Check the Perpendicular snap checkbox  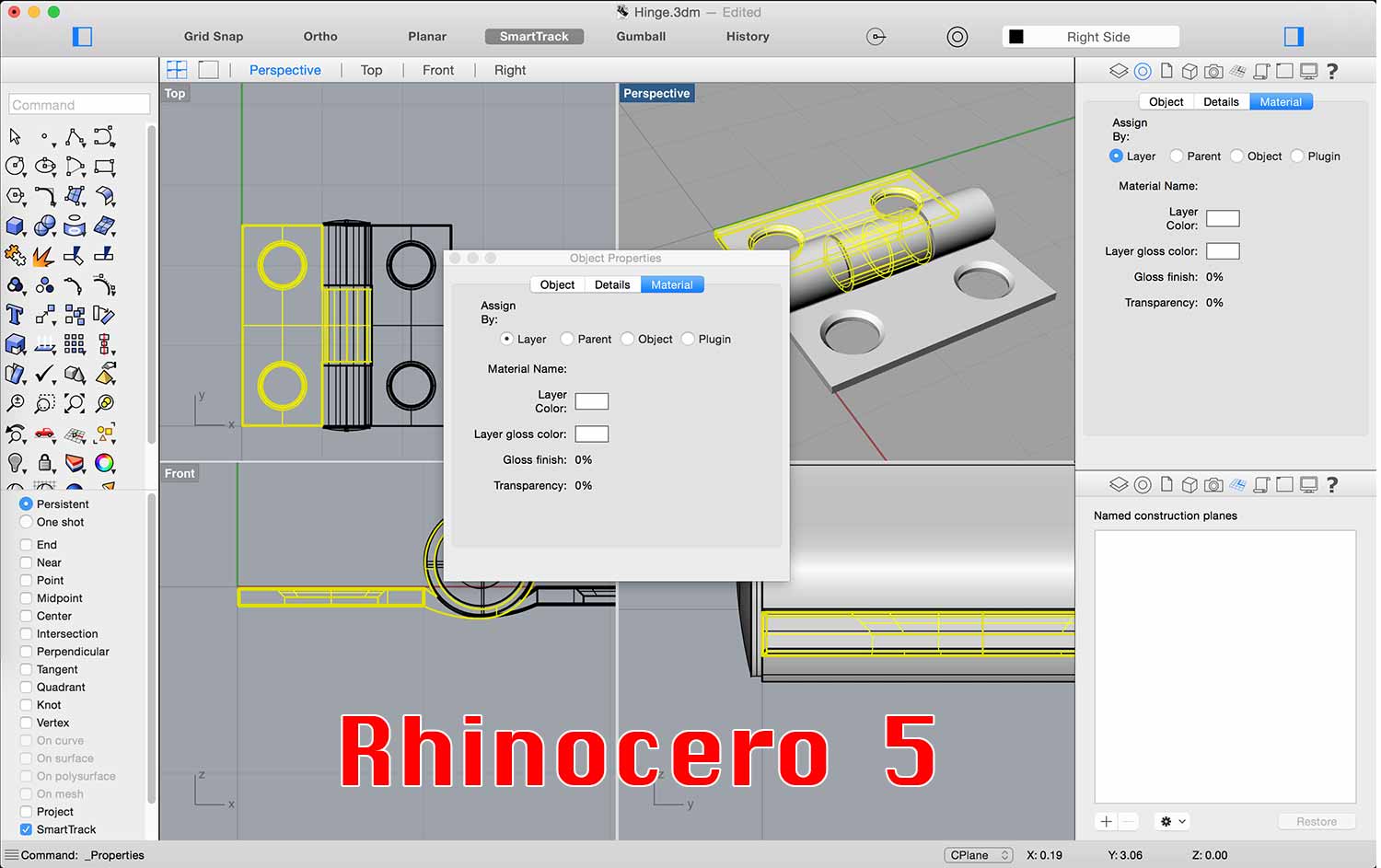coord(26,652)
